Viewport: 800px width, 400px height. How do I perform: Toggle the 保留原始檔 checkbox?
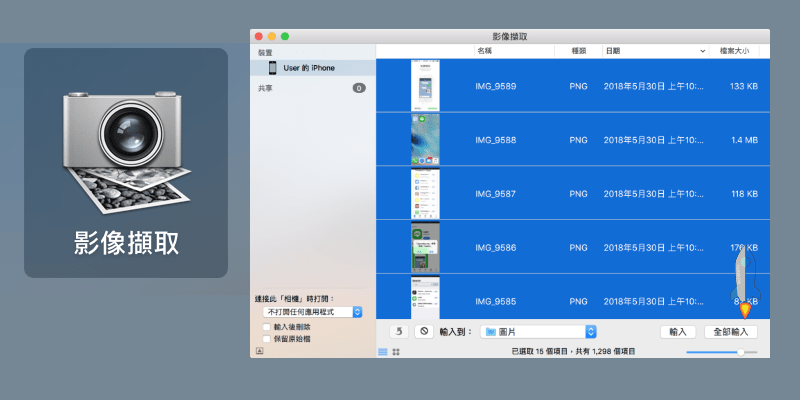[x=265, y=339]
